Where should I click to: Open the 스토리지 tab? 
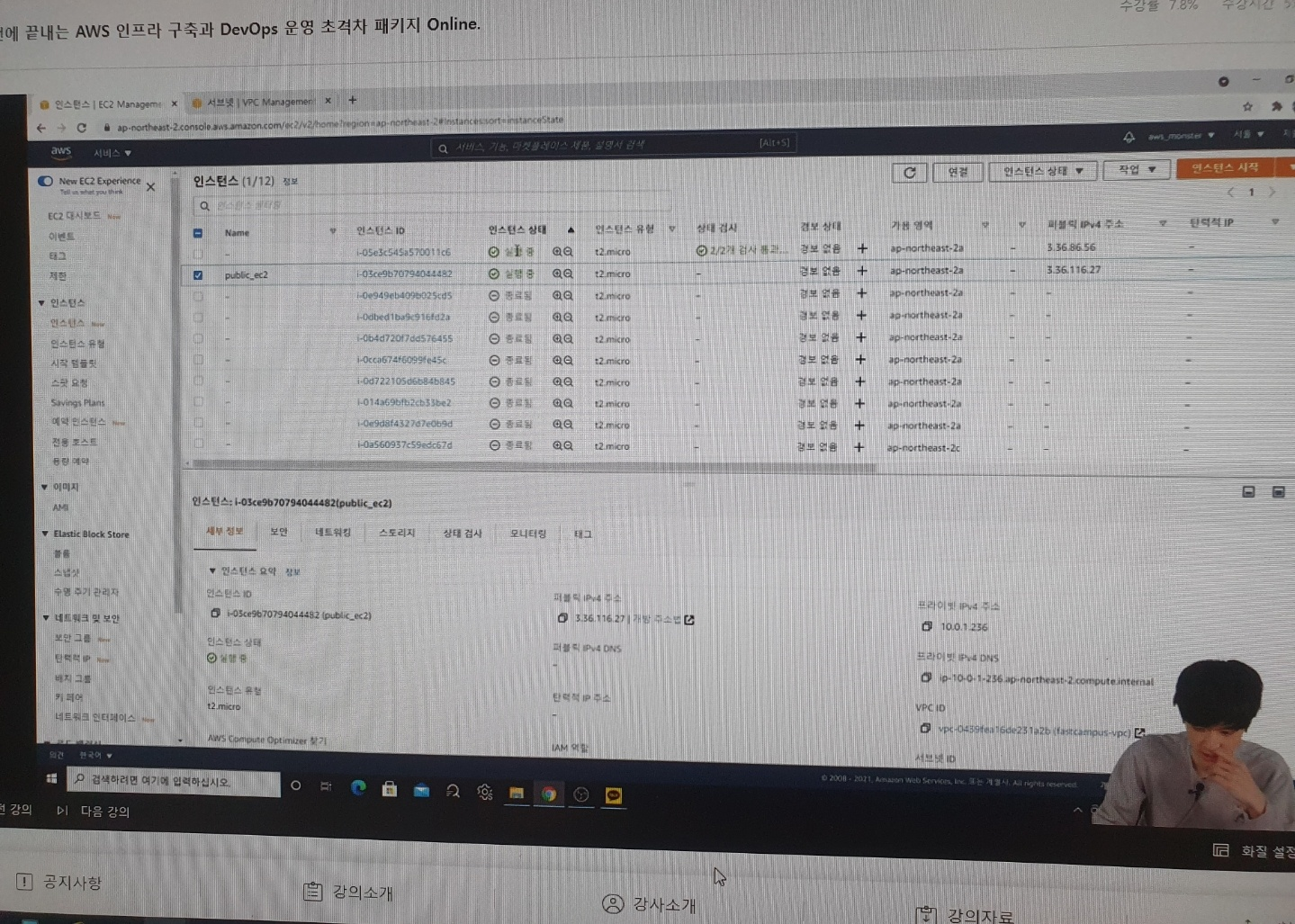pyautogui.click(x=397, y=533)
